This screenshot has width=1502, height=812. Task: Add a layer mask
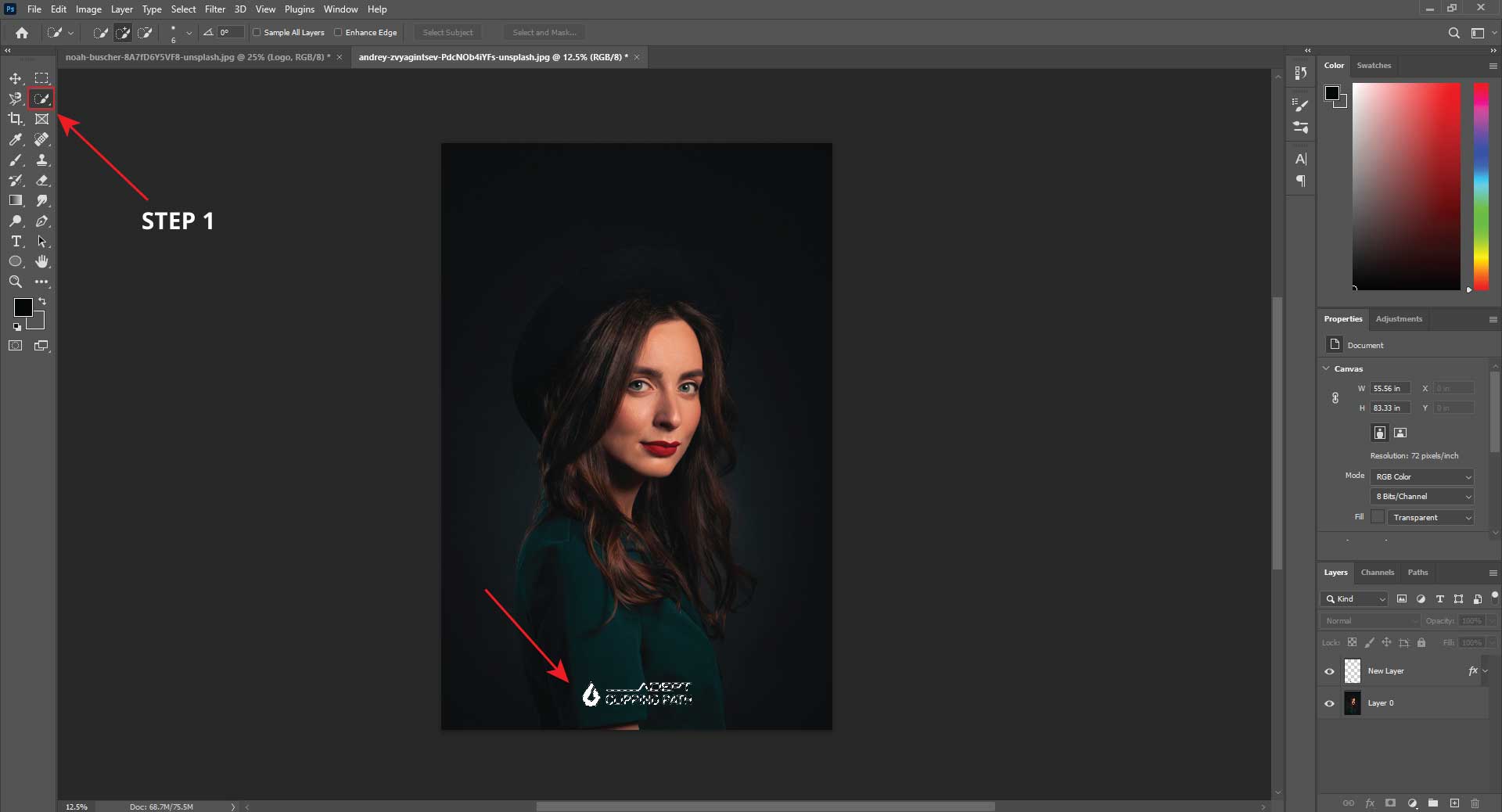pyautogui.click(x=1390, y=803)
